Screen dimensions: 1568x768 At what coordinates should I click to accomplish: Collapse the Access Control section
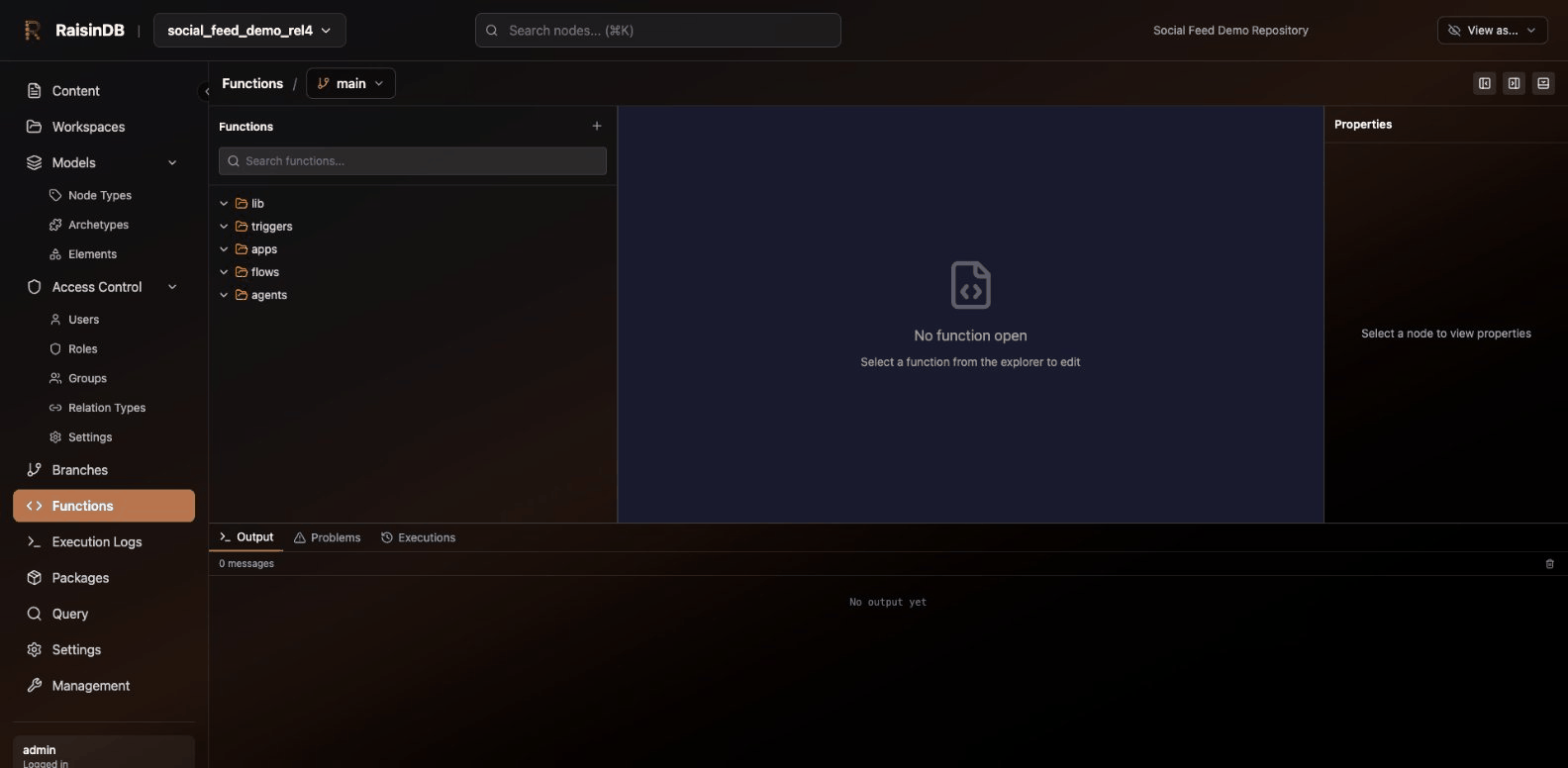(x=172, y=287)
